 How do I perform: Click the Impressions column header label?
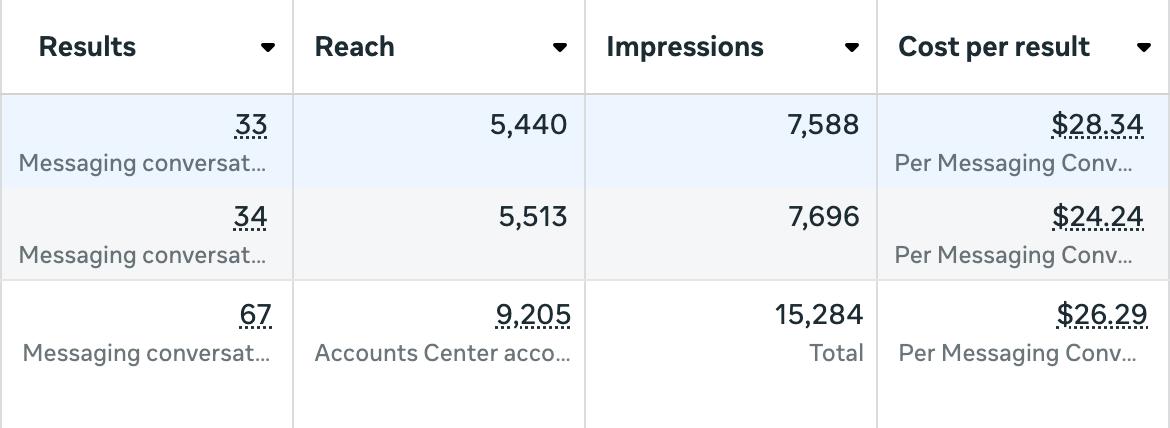pos(685,47)
